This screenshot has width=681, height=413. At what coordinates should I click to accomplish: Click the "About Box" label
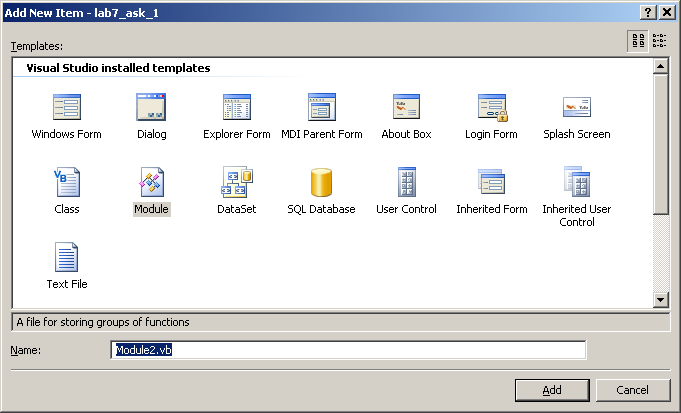(x=407, y=134)
